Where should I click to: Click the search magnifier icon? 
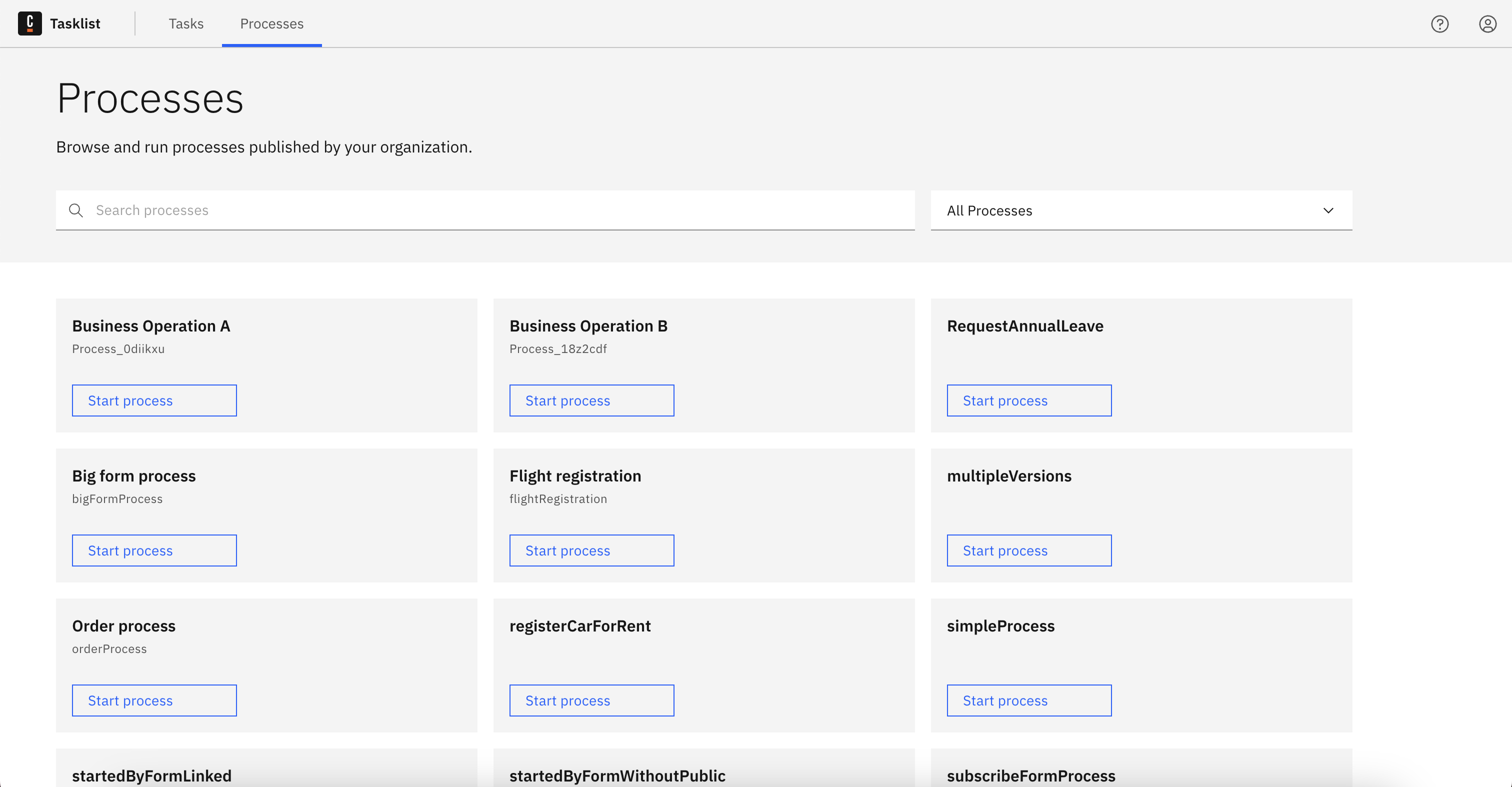click(x=75, y=210)
